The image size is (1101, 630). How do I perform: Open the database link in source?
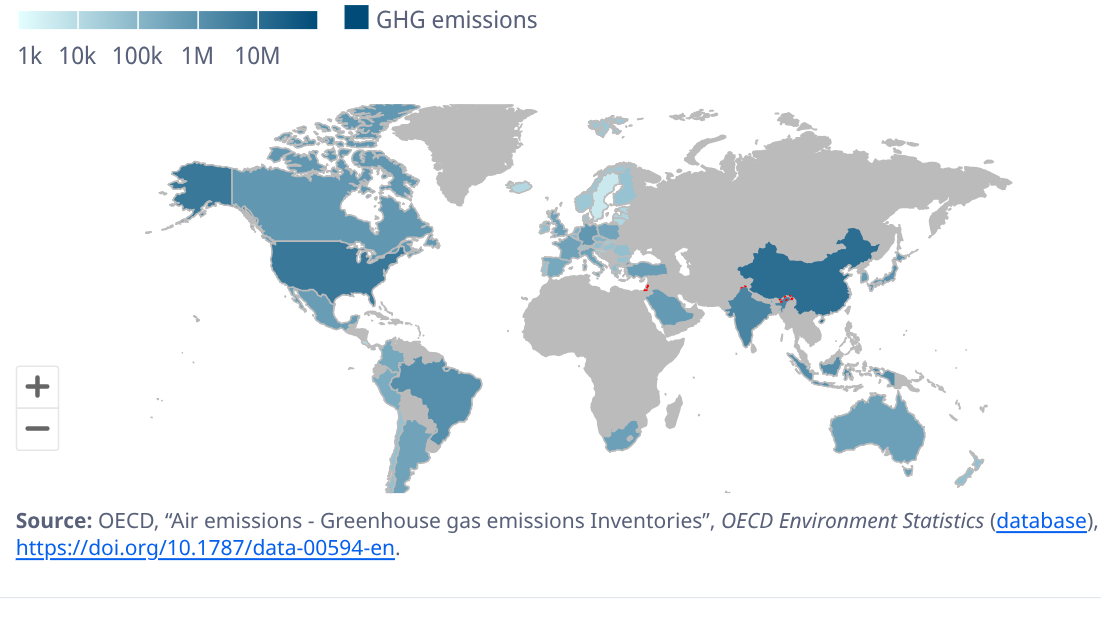tap(1041, 521)
